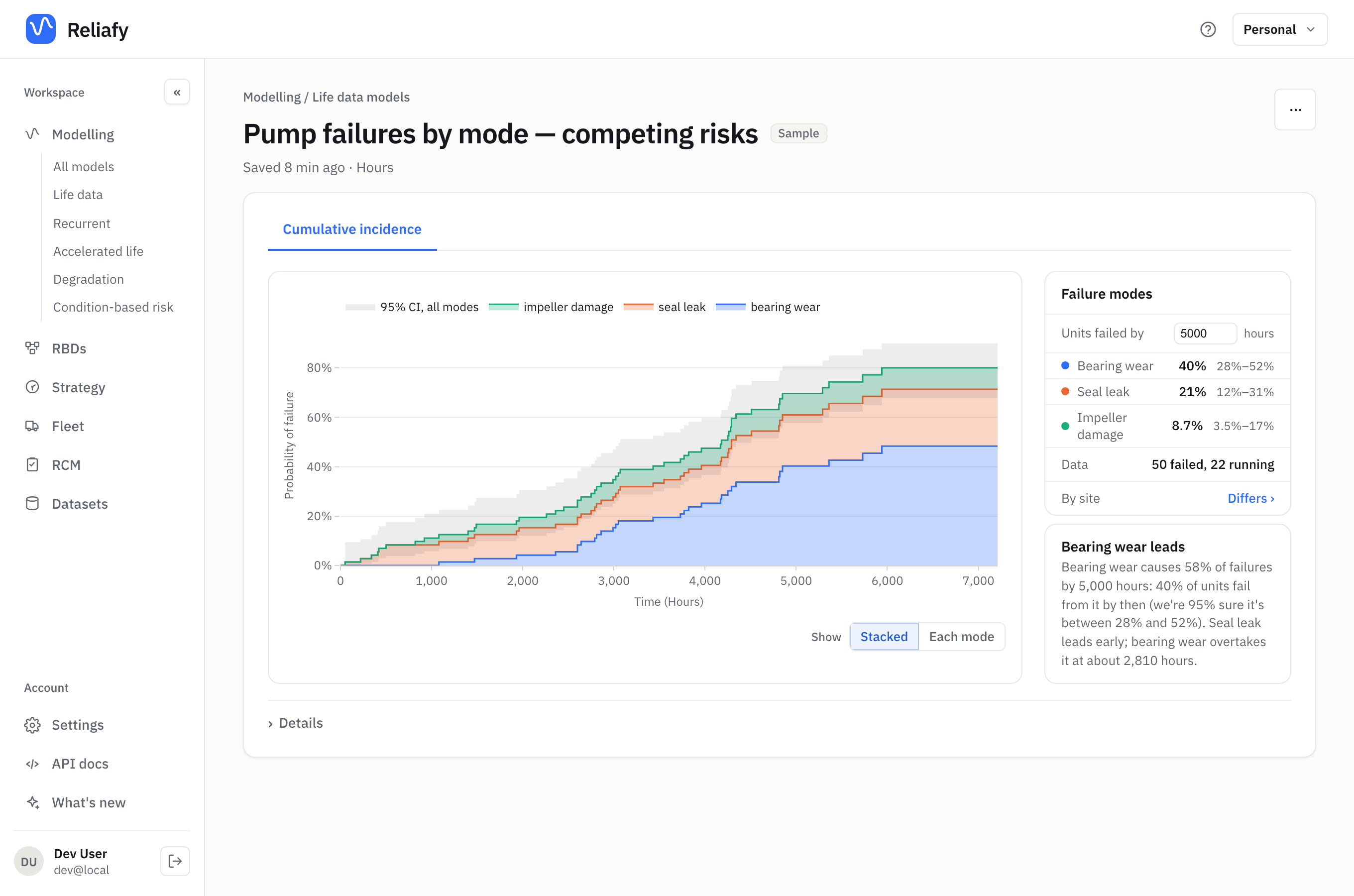Click the "50 failed, 22 running" value
The image size is (1354, 896).
[1212, 464]
